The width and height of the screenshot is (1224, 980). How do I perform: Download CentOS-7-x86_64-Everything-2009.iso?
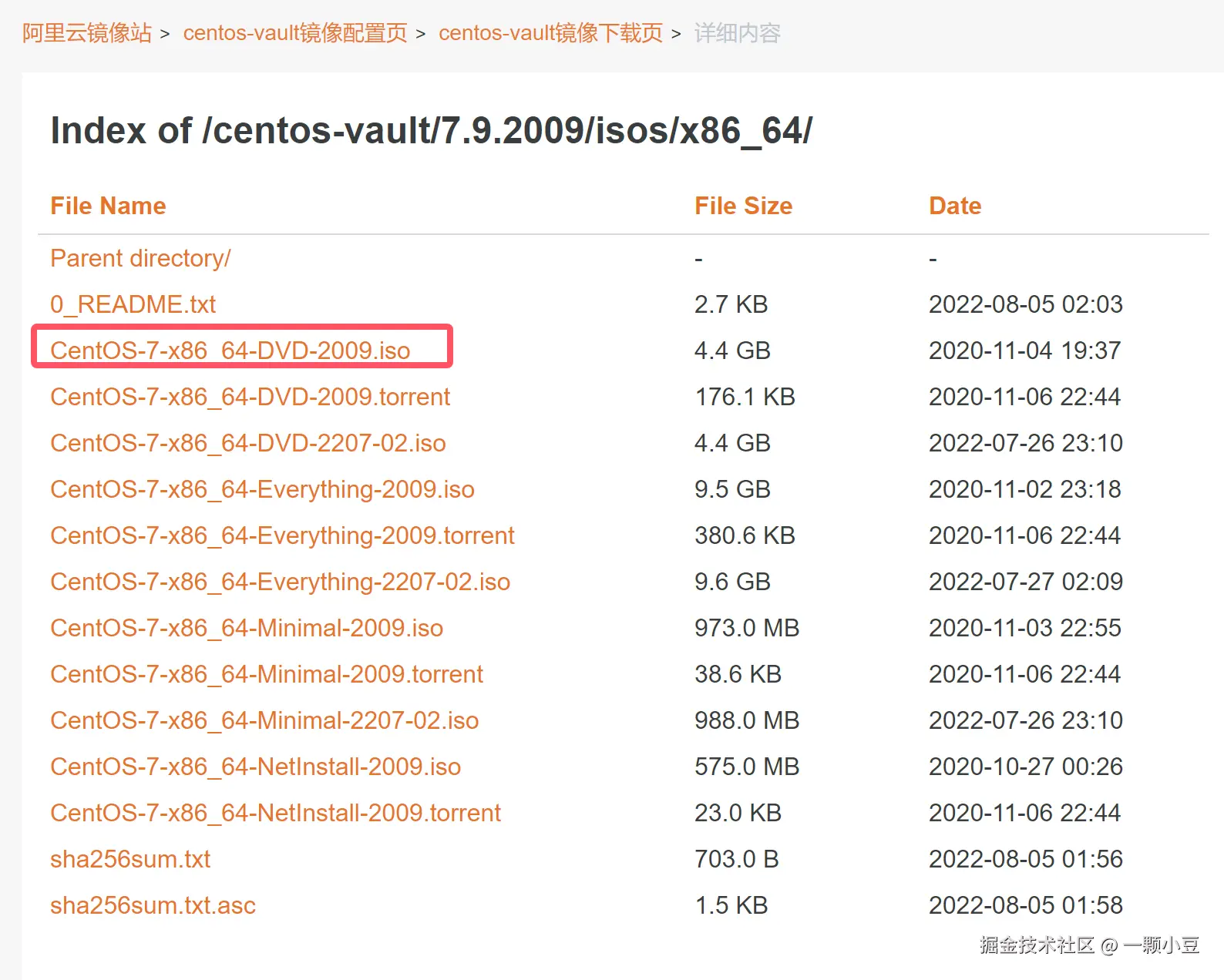tap(262, 489)
